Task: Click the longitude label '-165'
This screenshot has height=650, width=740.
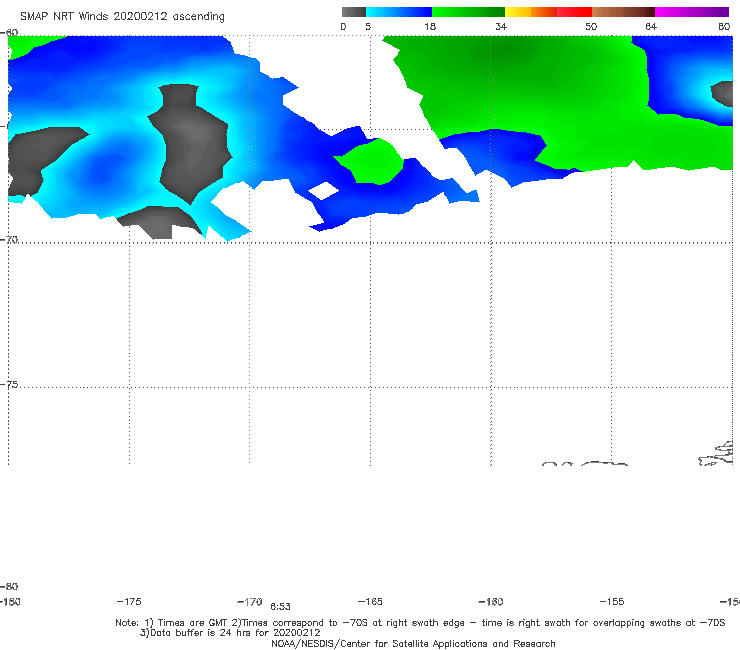Action: click(x=370, y=601)
